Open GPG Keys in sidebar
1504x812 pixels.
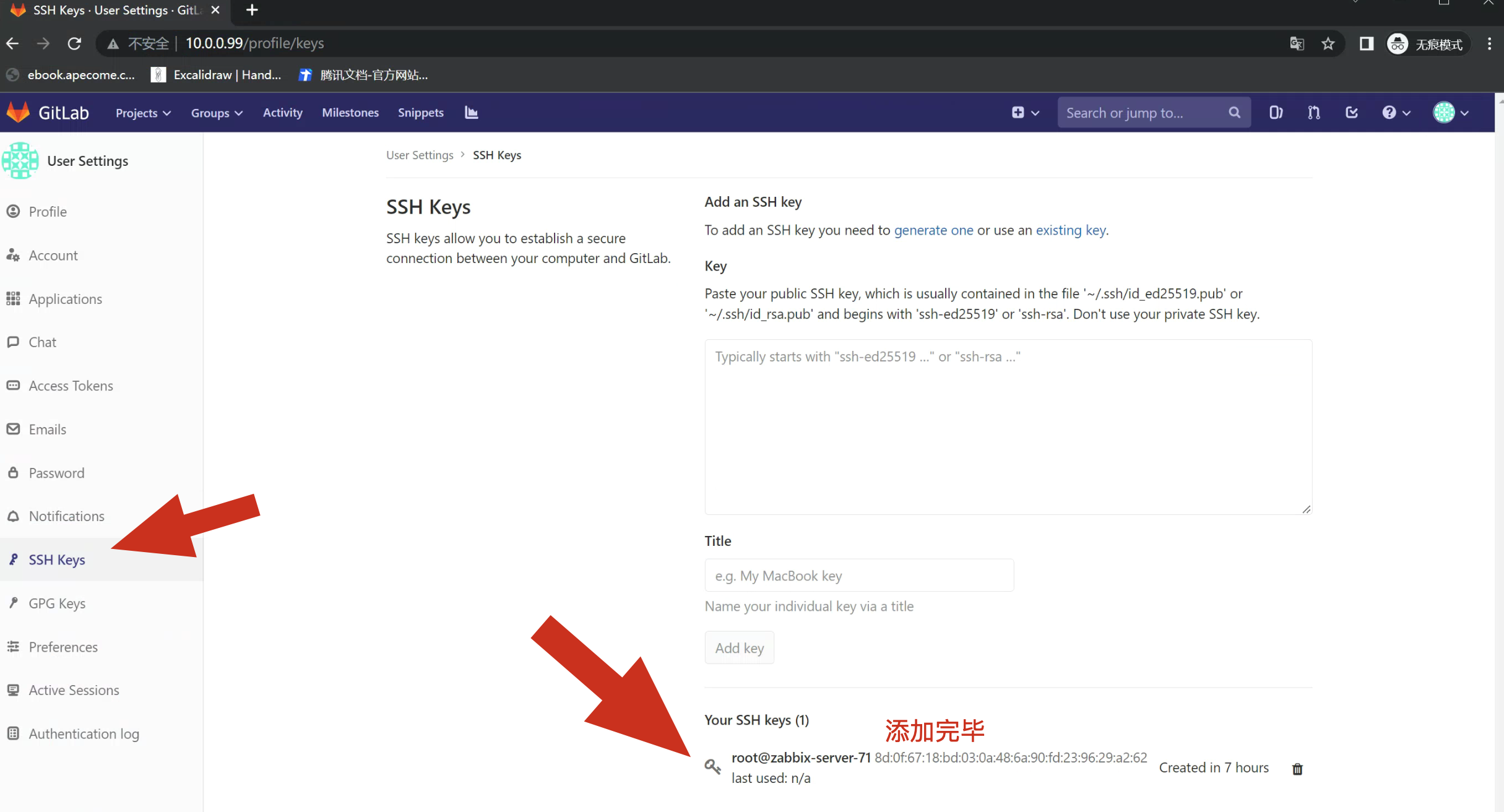(x=57, y=603)
